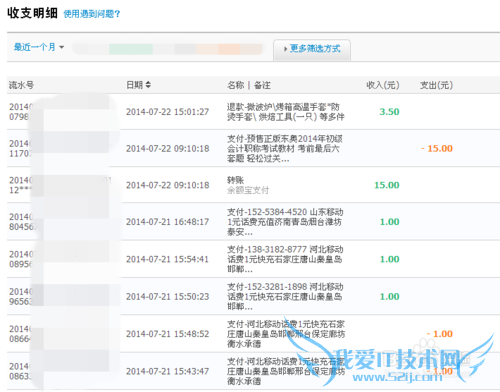Open the 支付-预售正版东奥2014年初级 transaction
Image resolution: width=500 pixels, height=392 pixels.
pyautogui.click(x=285, y=148)
